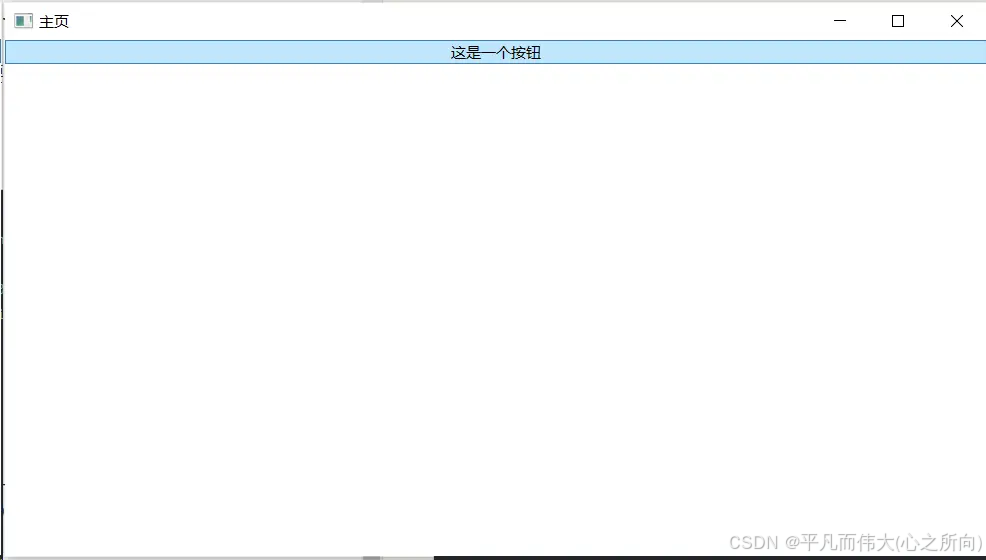Click the 主页 window app icon

pos(23,21)
